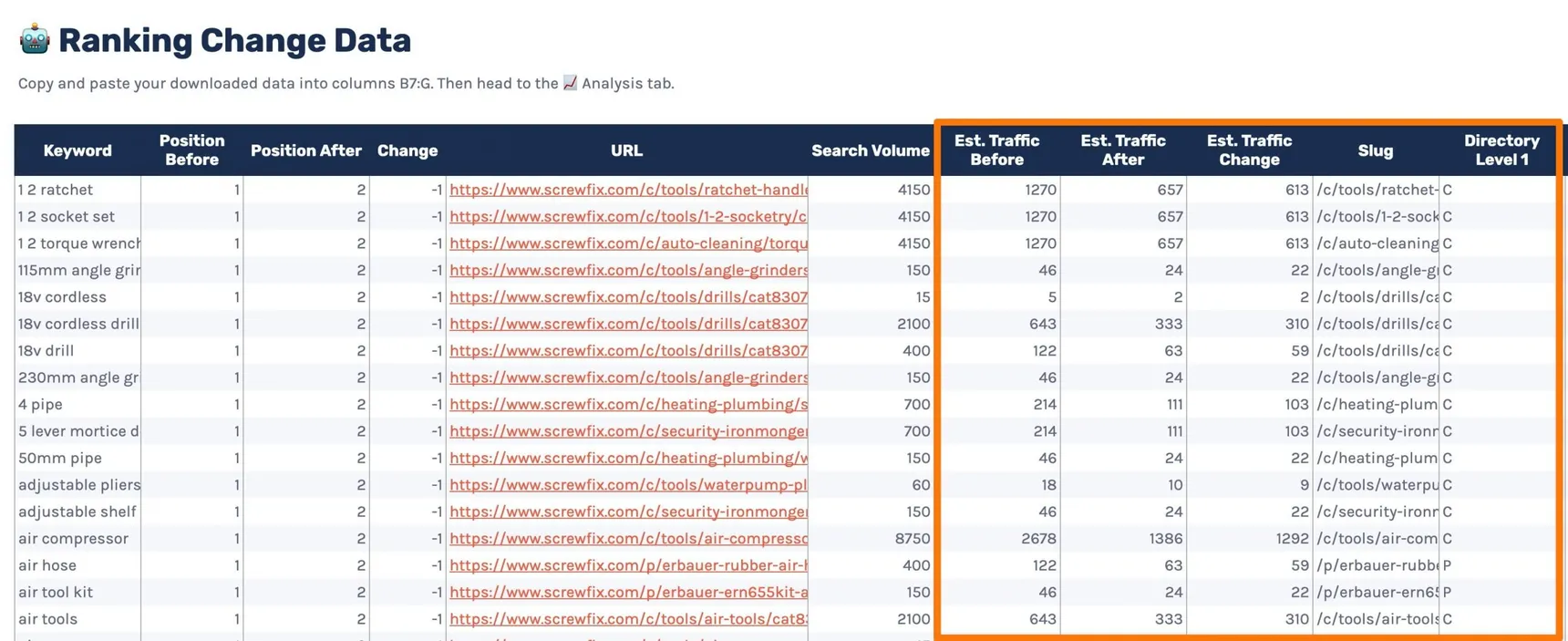1568x641 pixels.
Task: Click search volume 8750 cell
Action: click(x=871, y=538)
